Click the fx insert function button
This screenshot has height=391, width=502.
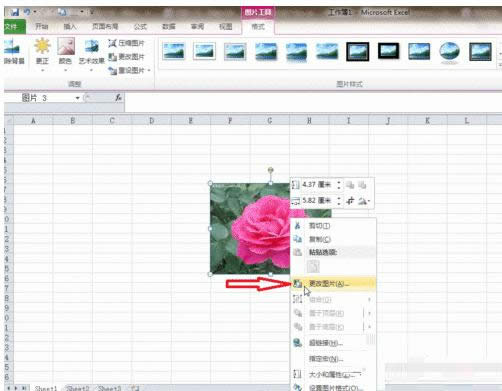[x=118, y=98]
